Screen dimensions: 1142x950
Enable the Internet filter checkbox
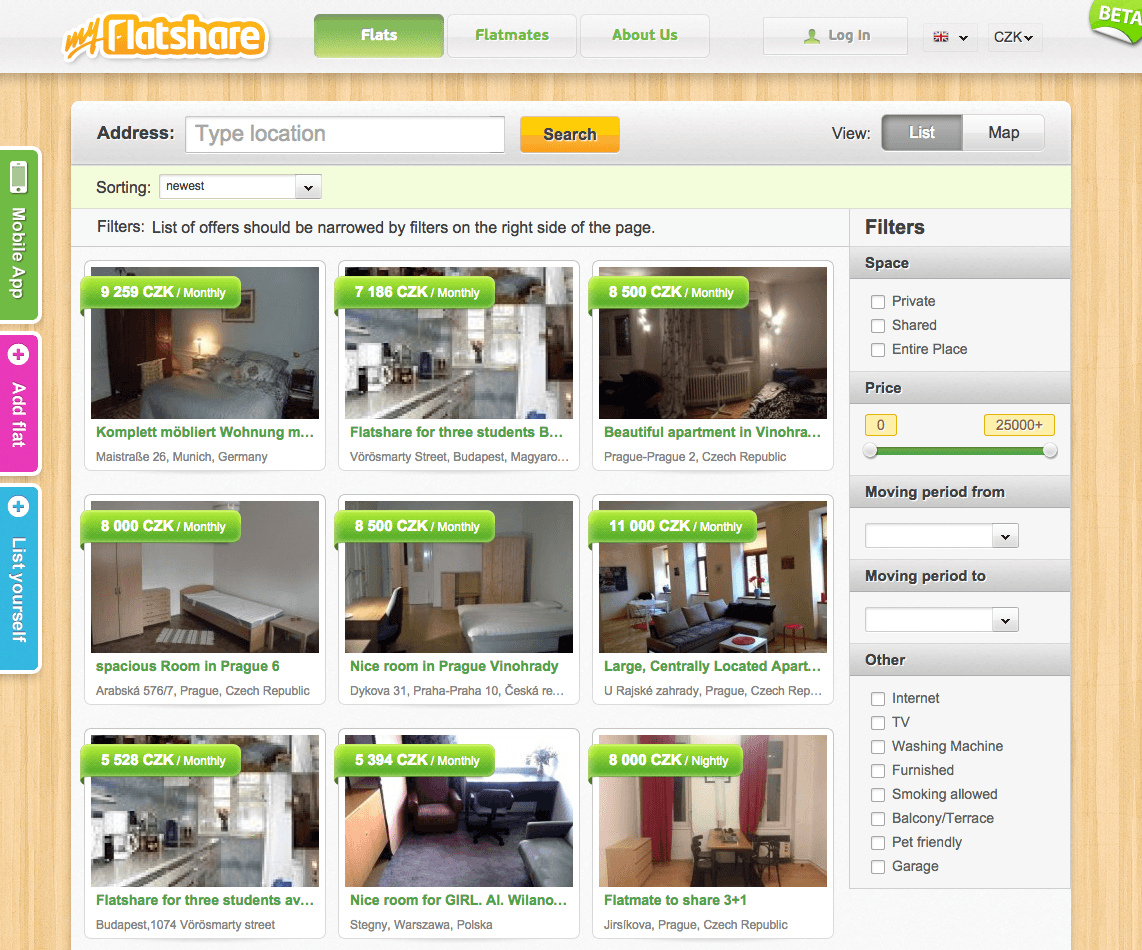878,699
